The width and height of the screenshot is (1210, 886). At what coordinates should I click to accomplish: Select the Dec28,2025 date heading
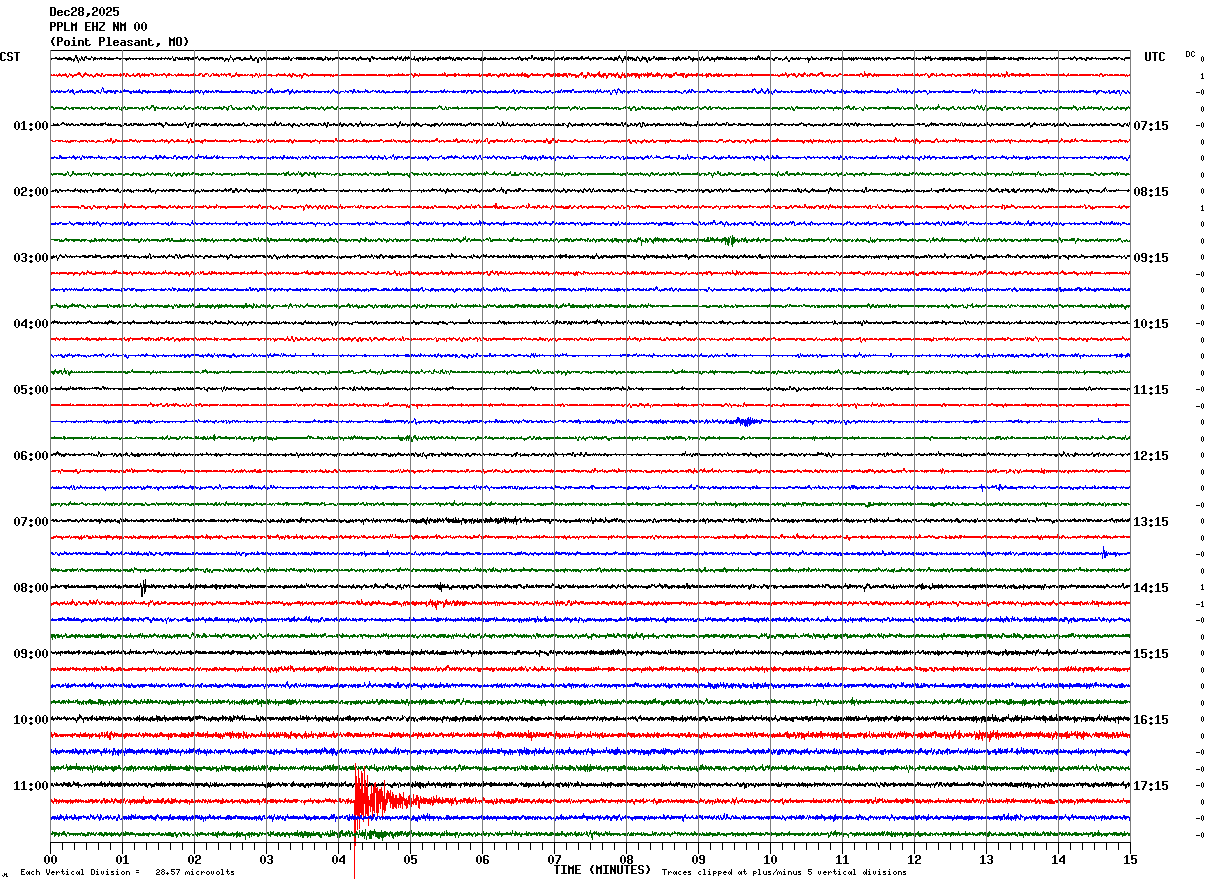tap(84, 12)
